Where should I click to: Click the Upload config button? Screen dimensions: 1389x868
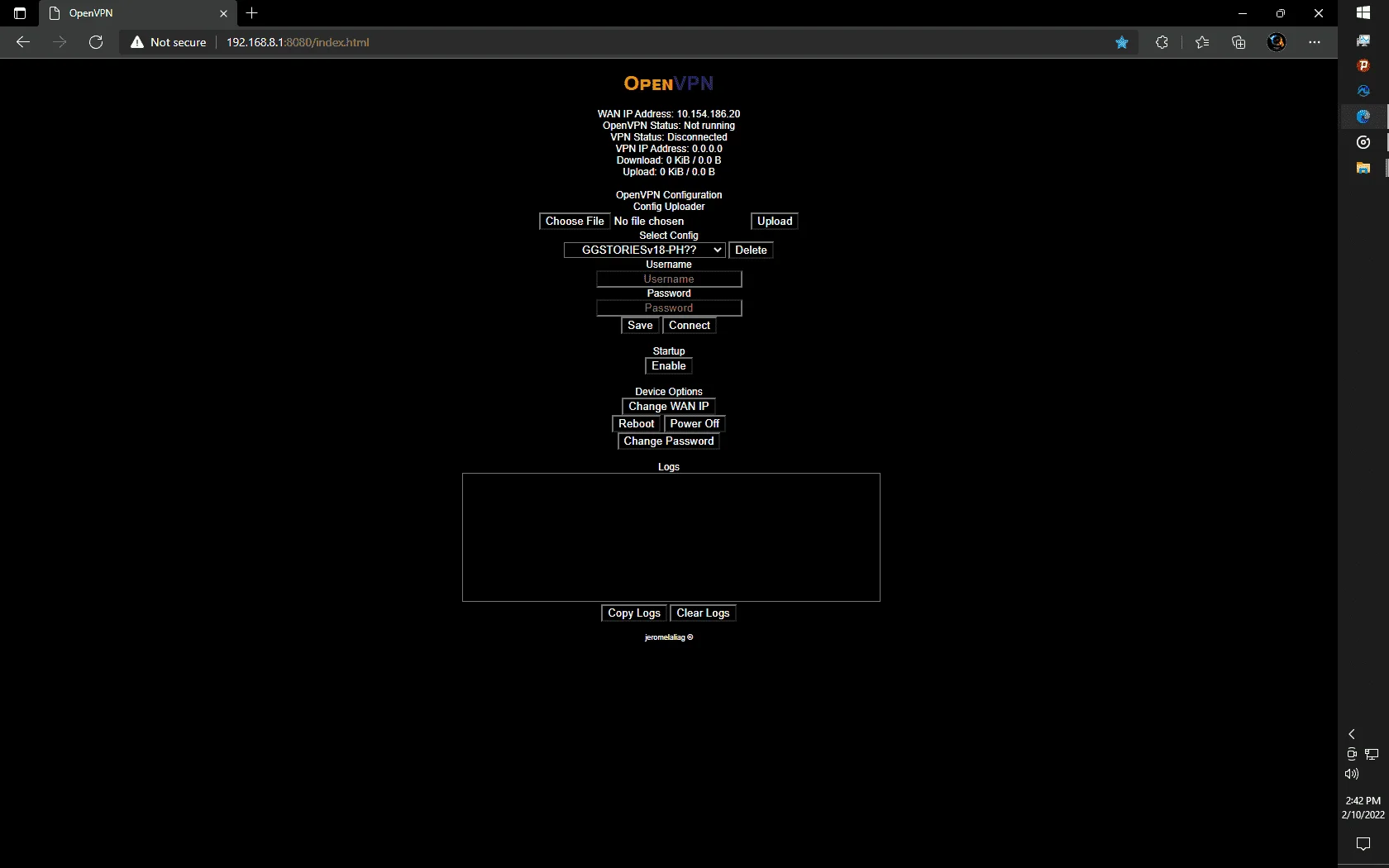click(x=775, y=222)
